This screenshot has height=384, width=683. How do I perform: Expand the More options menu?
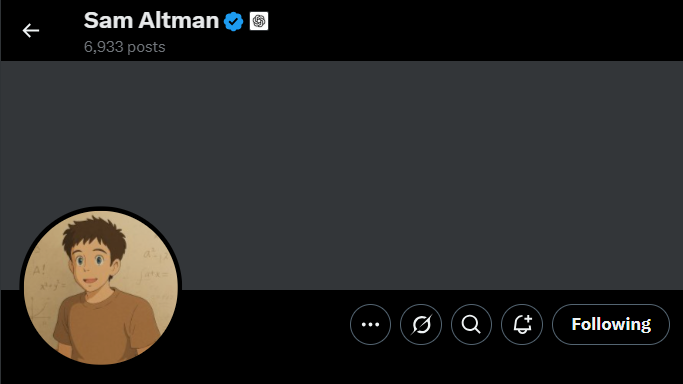(370, 324)
